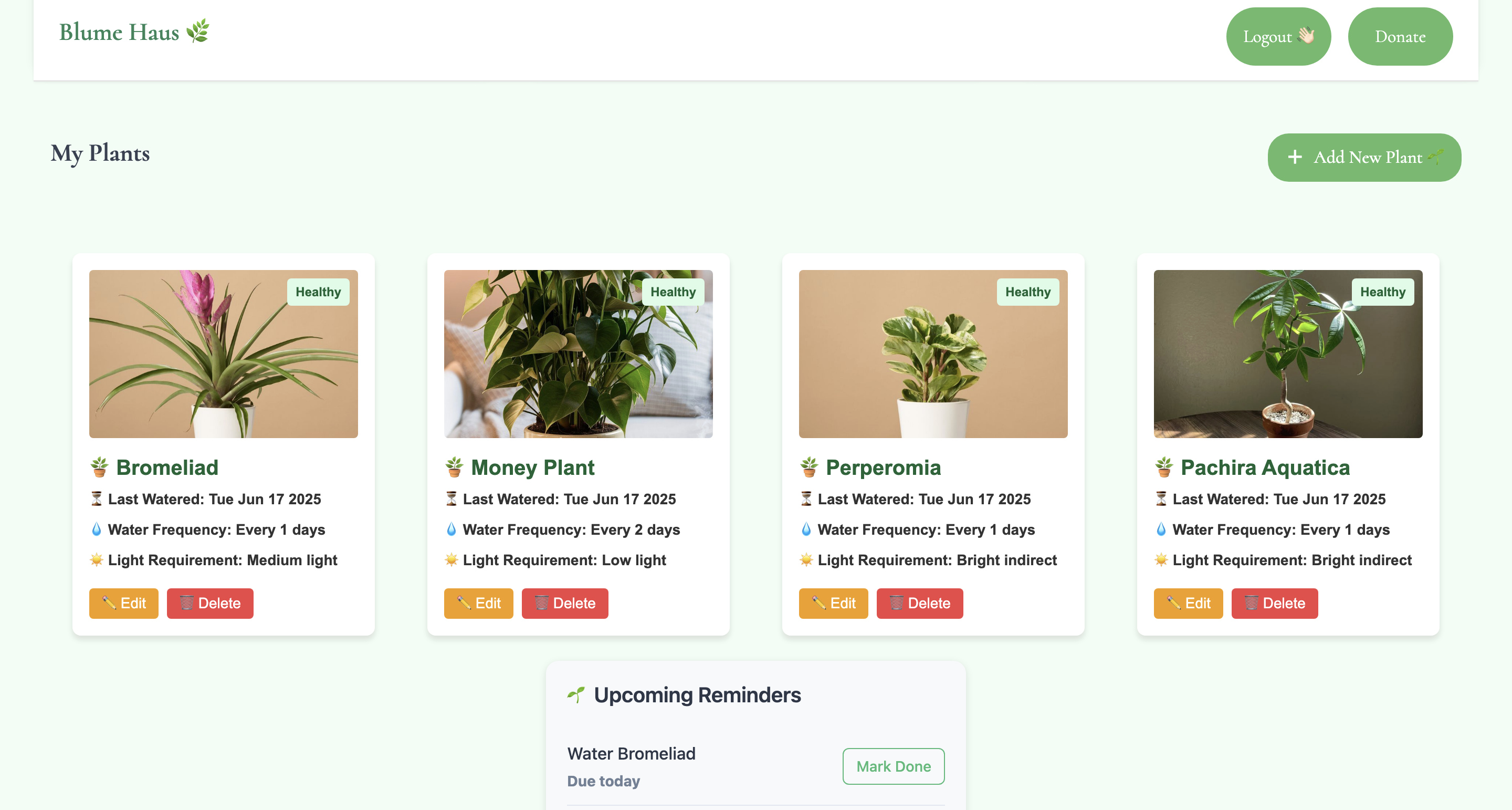
Task: Click the seedling icon beside Upcoming Reminders
Action: [x=576, y=695]
